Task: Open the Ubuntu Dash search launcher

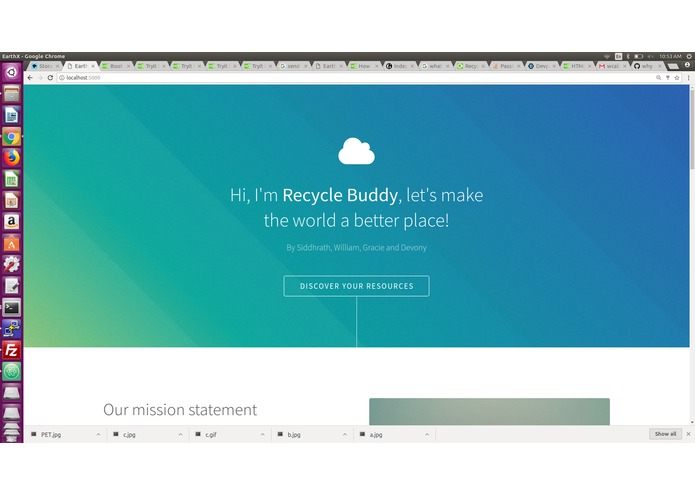Action: [x=12, y=72]
